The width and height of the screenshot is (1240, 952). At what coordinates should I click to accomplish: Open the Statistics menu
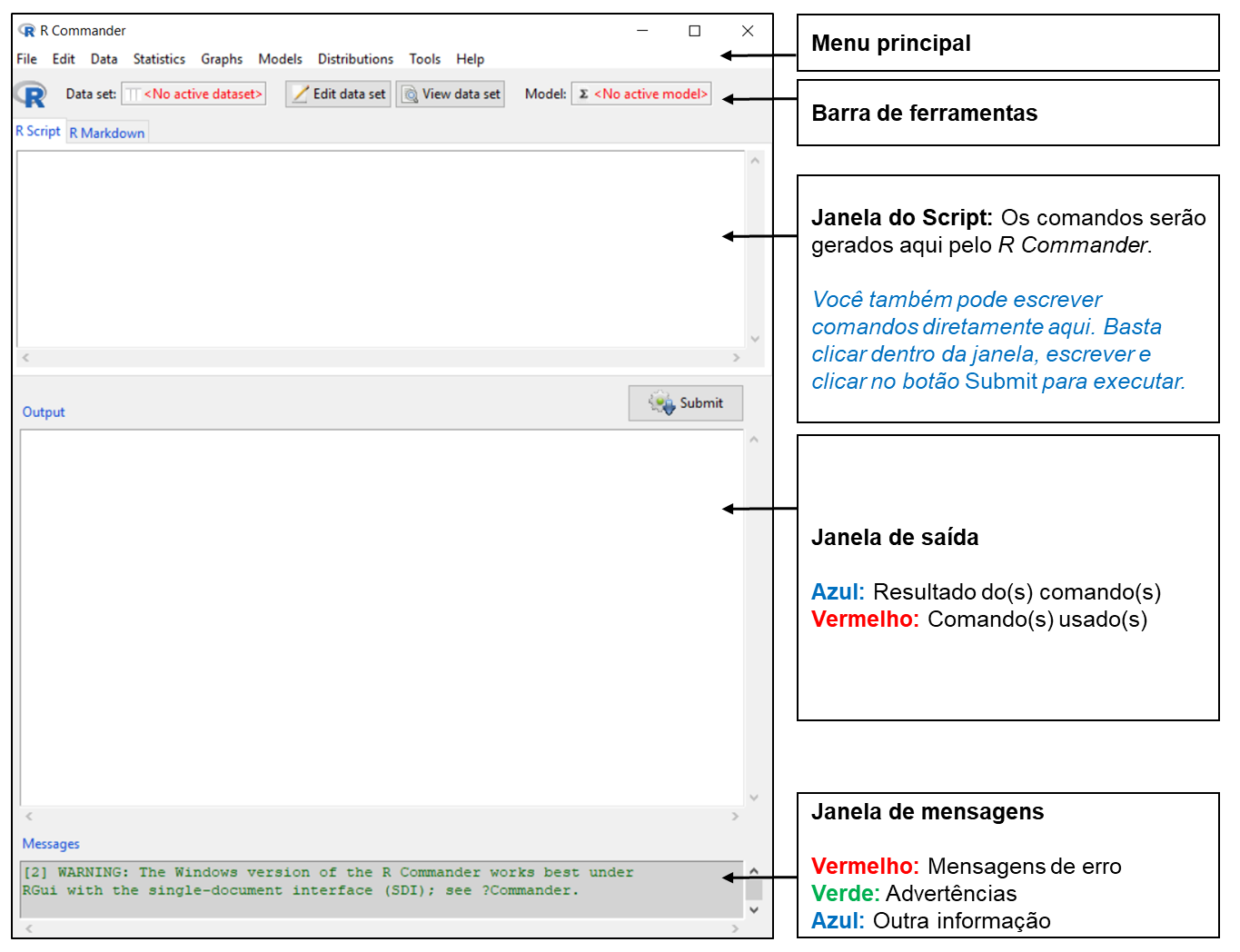[x=159, y=59]
